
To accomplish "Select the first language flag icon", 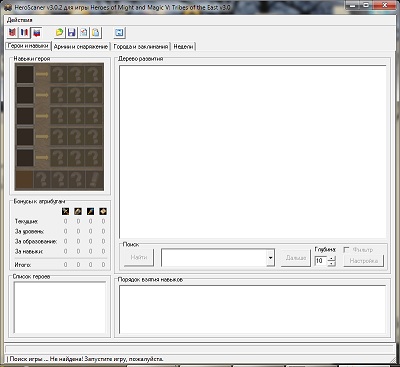I will click(12, 32).
